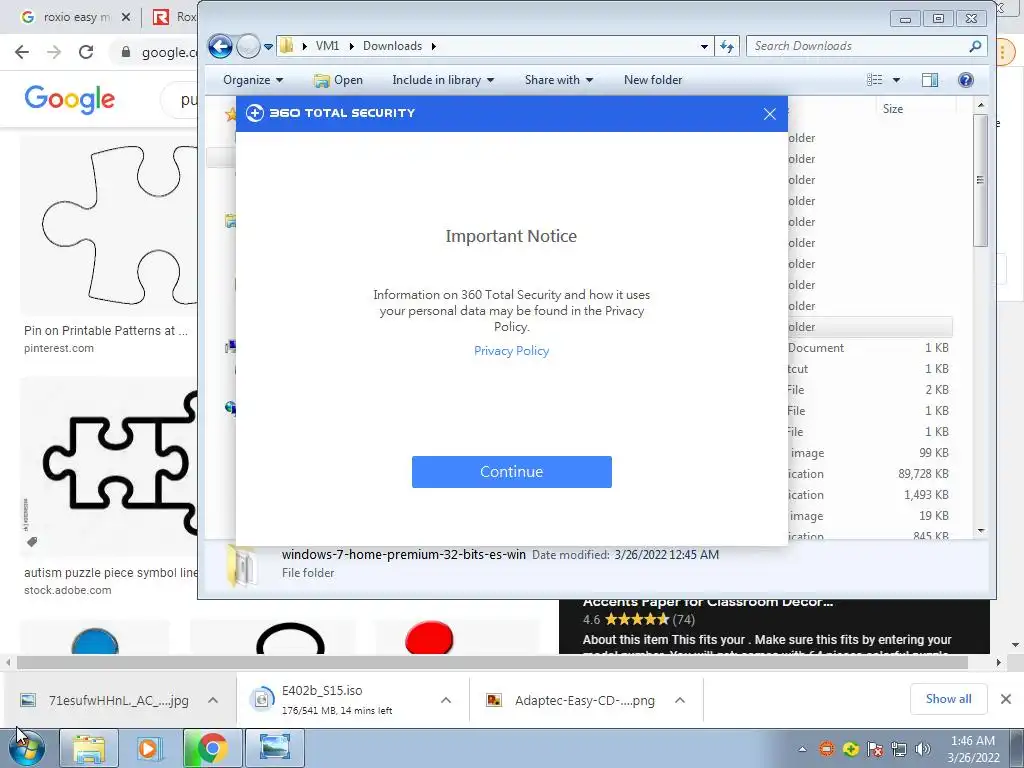The width and height of the screenshot is (1024, 768).
Task: Click Chrome forward arrow
Action: coord(54,52)
